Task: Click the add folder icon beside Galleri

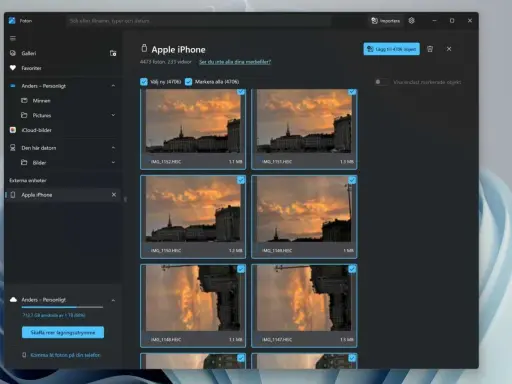Action: point(113,53)
